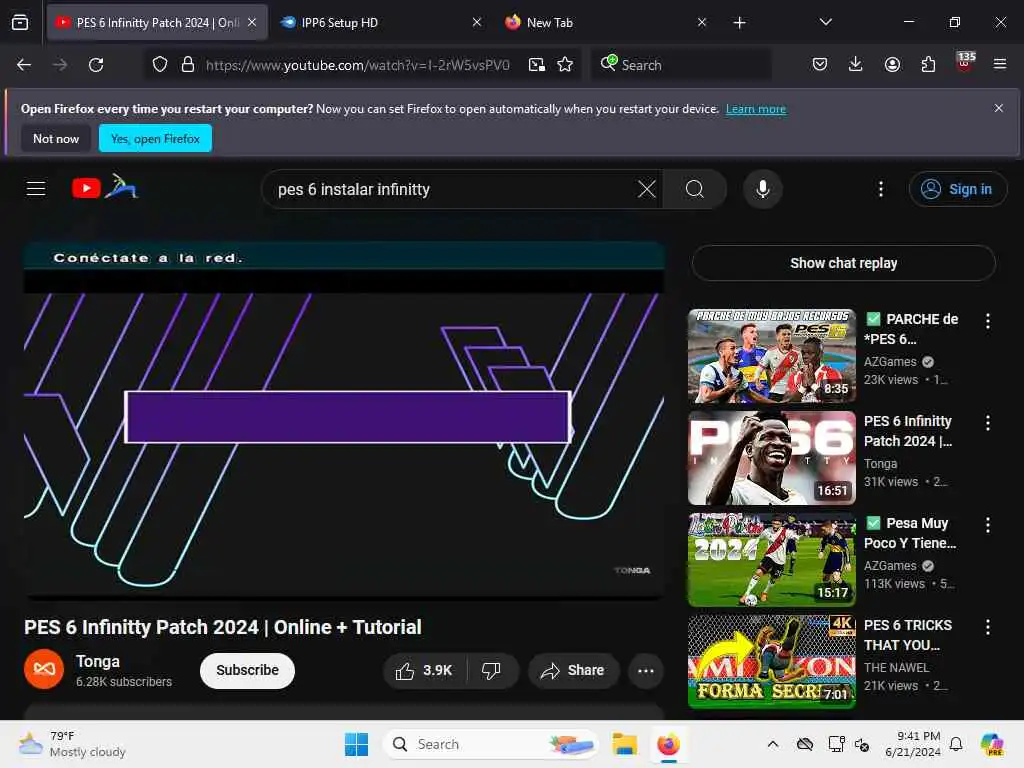Open the weather widget showing 79°F
1024x768 pixels.
point(72,744)
